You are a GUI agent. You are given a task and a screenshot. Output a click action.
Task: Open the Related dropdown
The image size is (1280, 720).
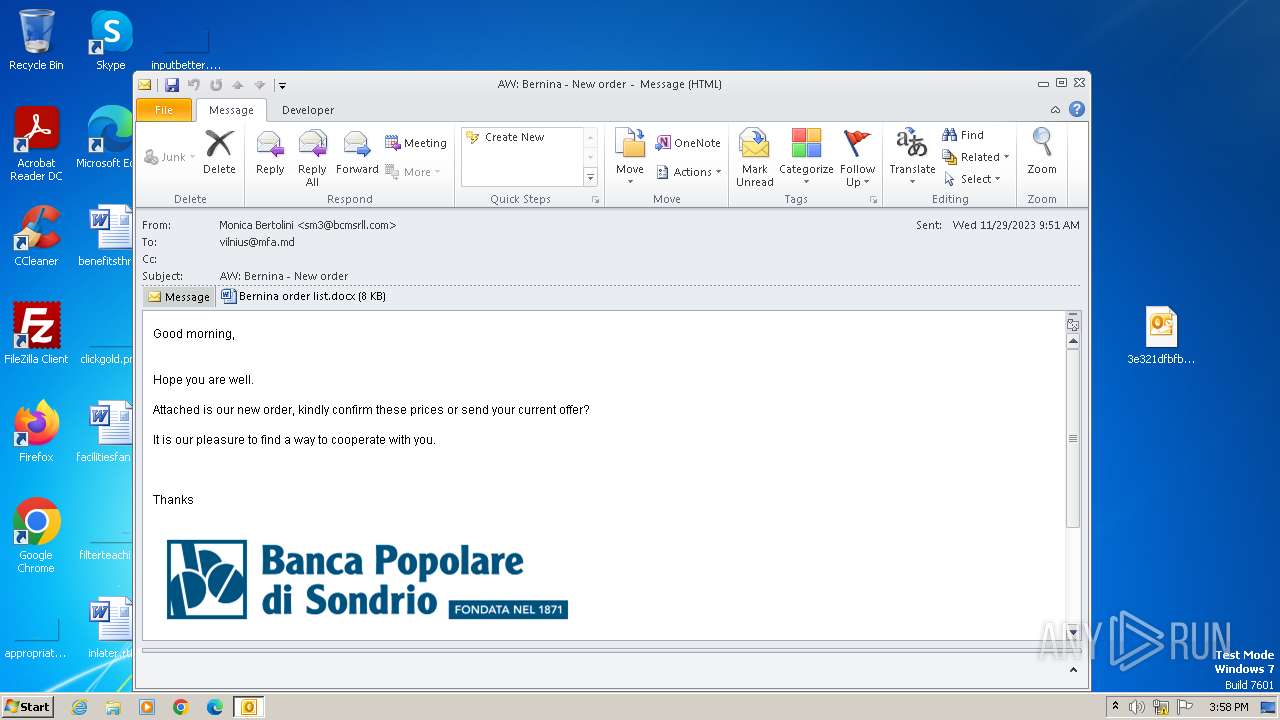[x=976, y=157]
